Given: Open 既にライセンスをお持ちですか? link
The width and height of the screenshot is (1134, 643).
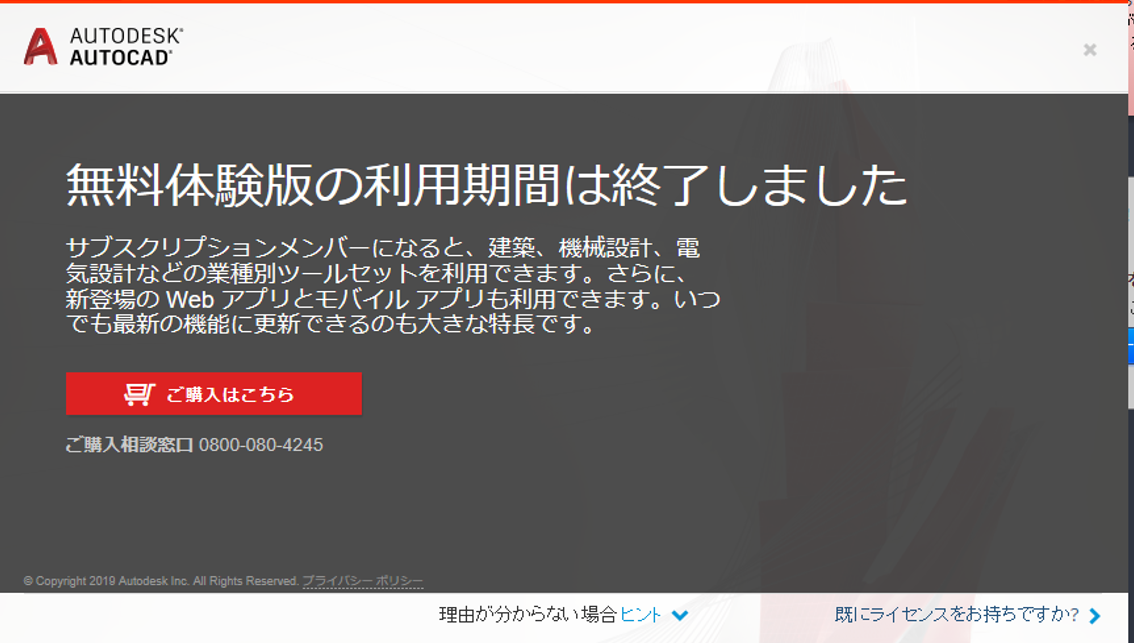Looking at the screenshot, I should point(957,615).
